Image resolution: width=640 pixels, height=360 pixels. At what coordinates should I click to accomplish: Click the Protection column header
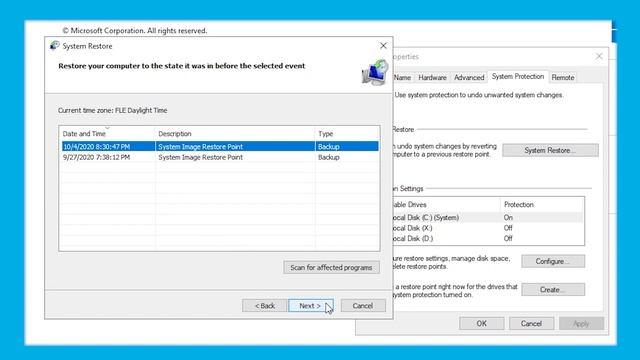(x=542, y=204)
